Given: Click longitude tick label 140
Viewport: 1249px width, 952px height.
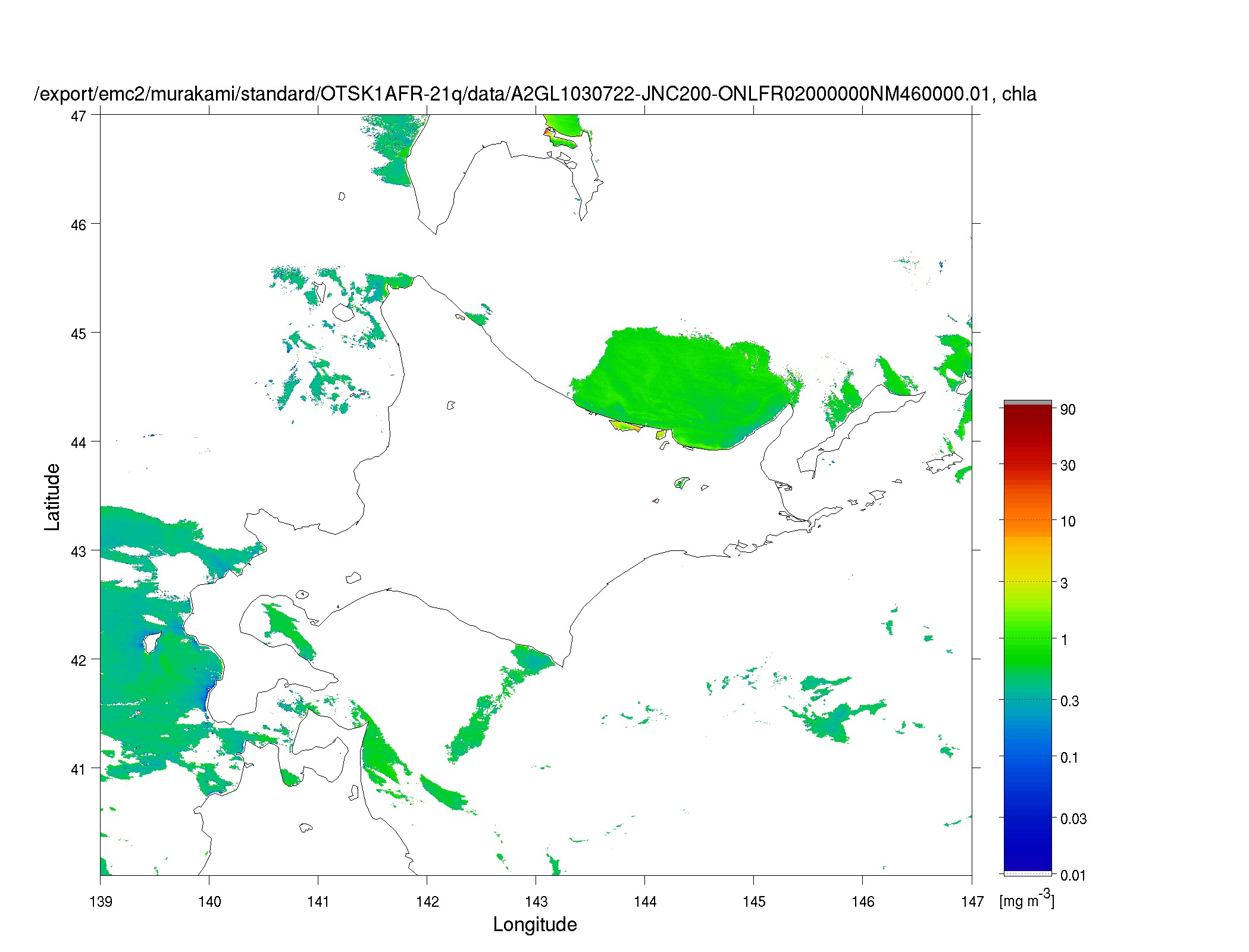Looking at the screenshot, I should pos(209,901).
